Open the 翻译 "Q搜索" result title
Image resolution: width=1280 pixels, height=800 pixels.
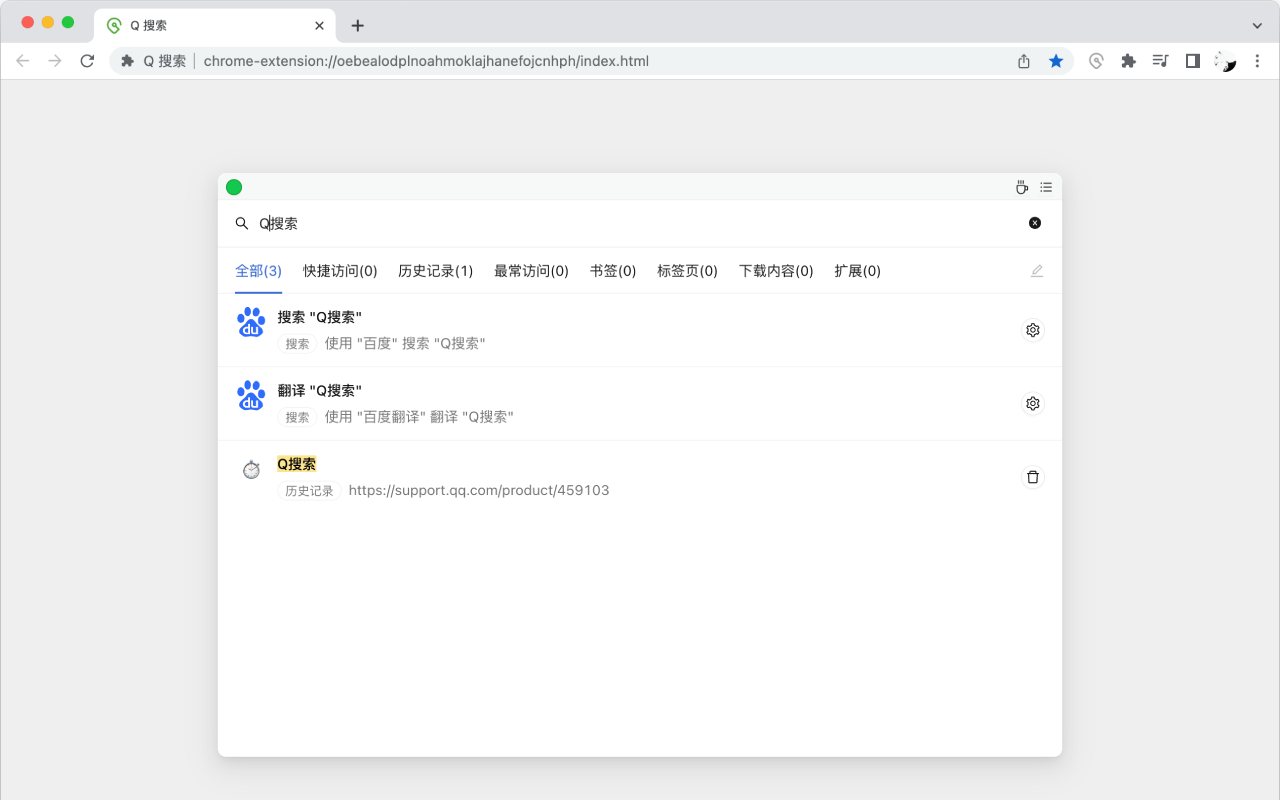(x=319, y=390)
